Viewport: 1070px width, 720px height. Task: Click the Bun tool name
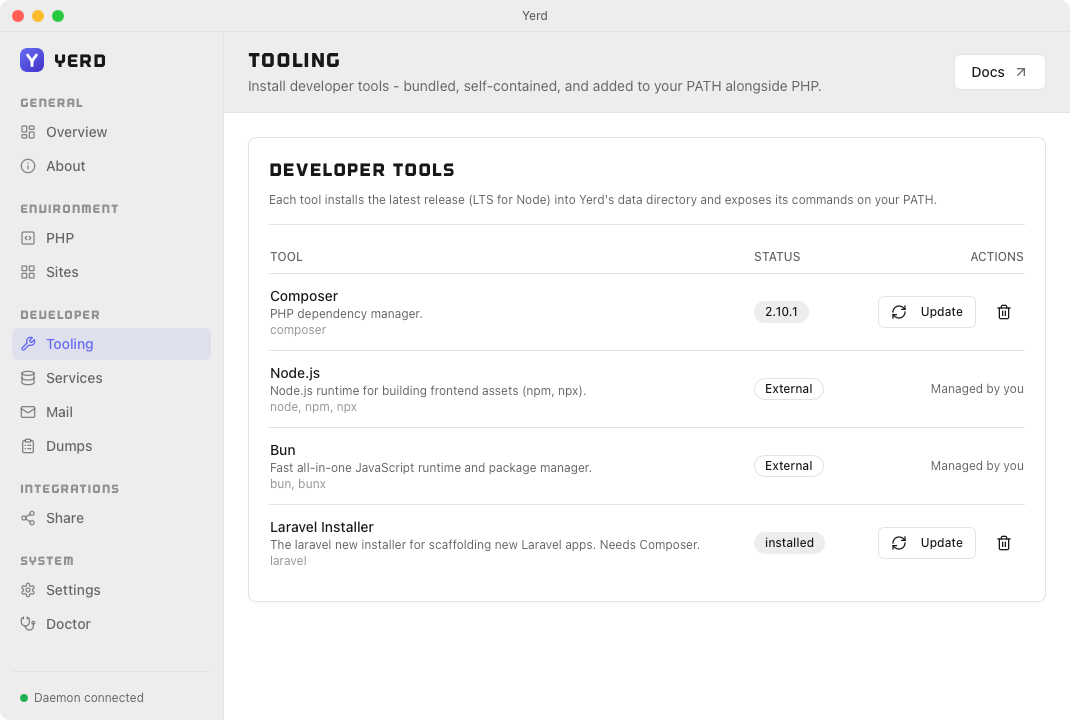pyautogui.click(x=283, y=450)
